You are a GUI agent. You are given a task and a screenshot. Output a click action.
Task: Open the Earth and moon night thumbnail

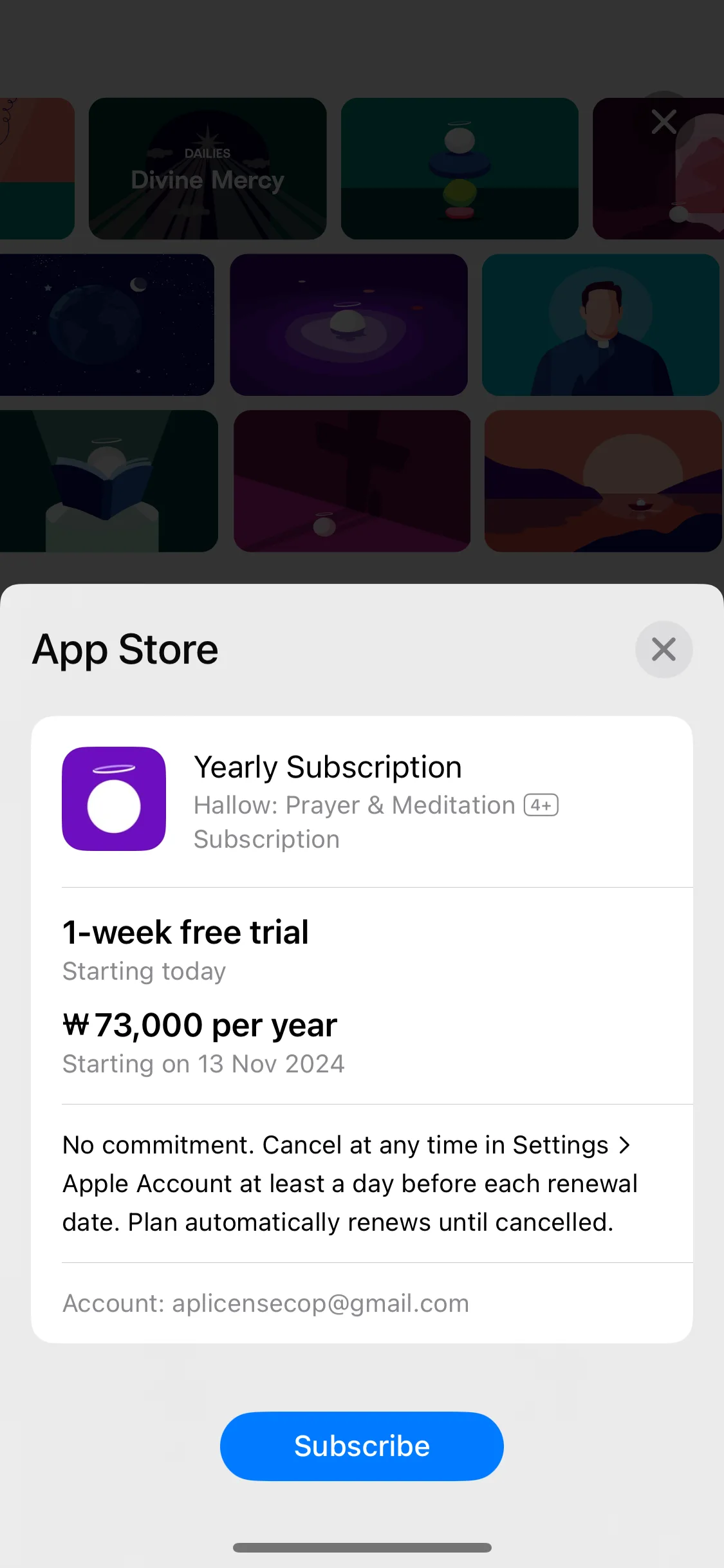107,324
